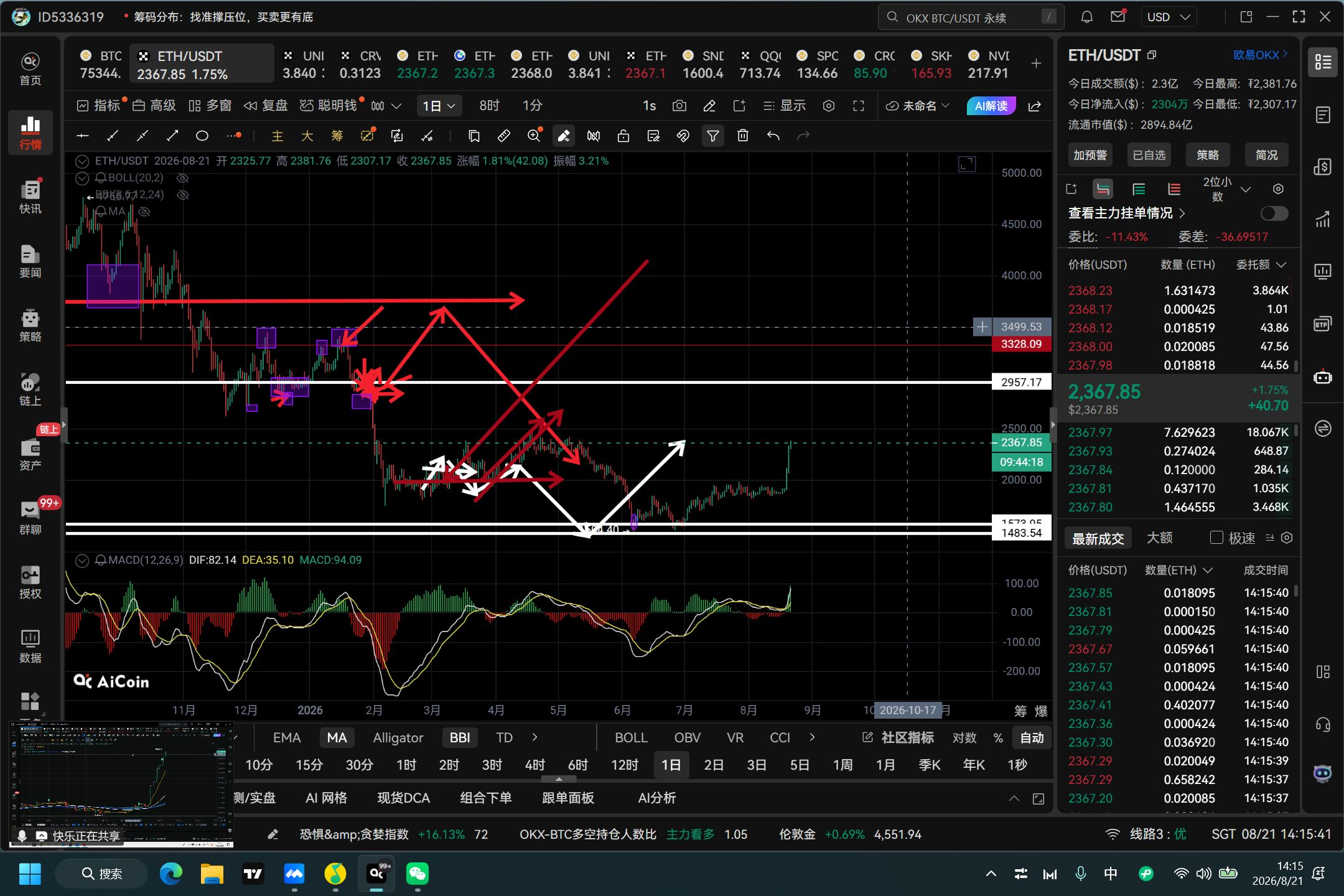Open the AI 网格 tab

pyautogui.click(x=326, y=798)
